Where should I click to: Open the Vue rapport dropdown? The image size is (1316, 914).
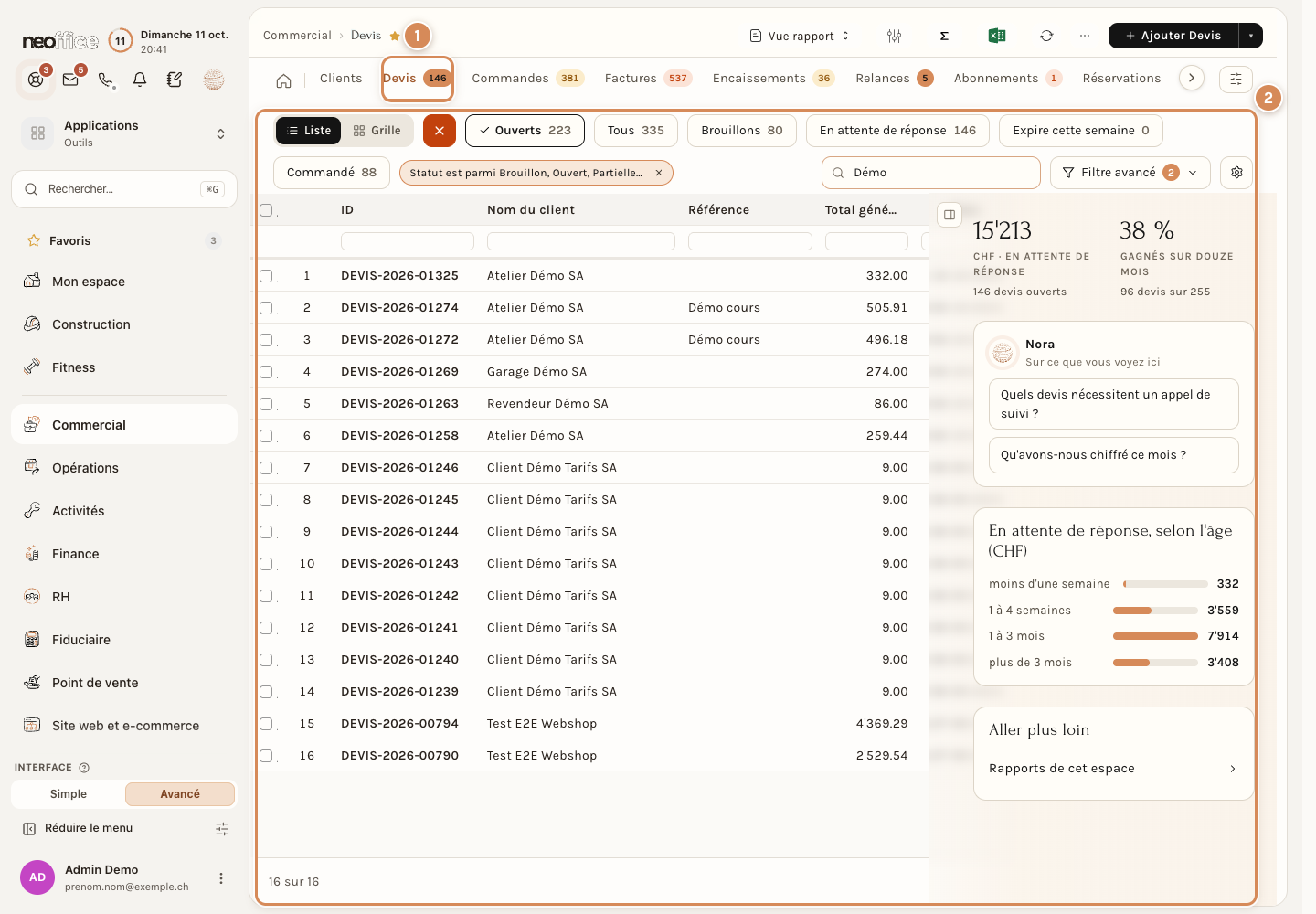pos(800,36)
